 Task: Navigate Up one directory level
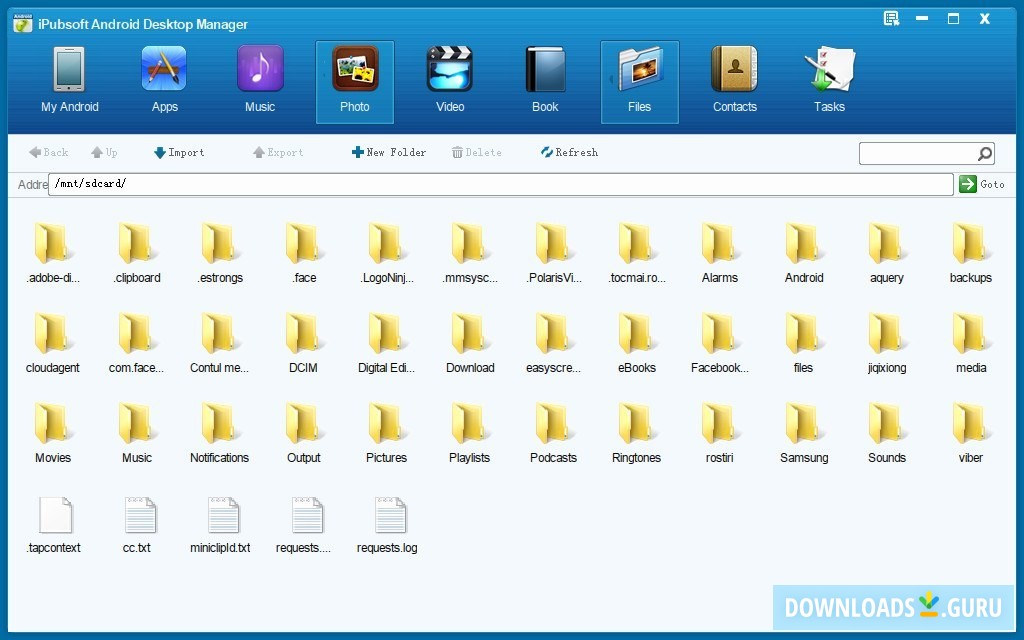103,152
